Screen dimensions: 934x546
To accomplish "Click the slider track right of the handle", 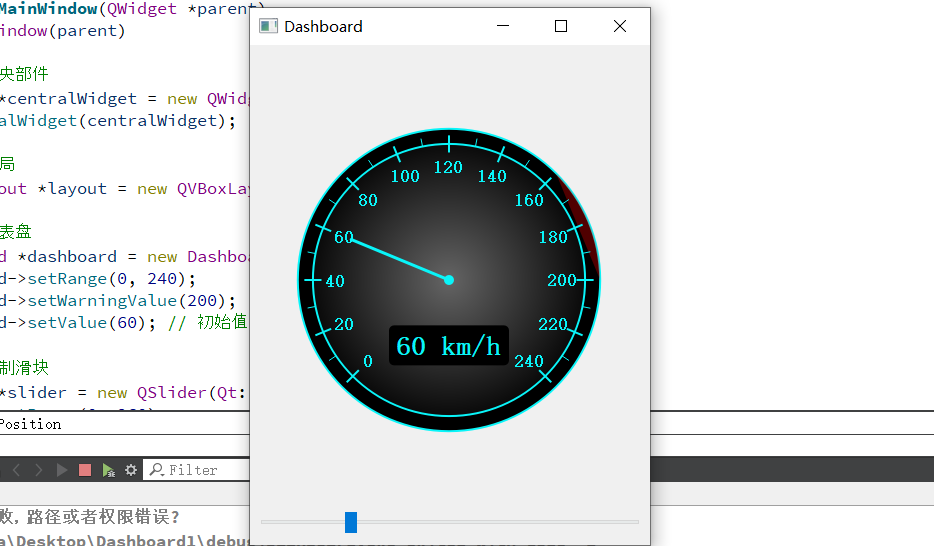I will (x=498, y=522).
